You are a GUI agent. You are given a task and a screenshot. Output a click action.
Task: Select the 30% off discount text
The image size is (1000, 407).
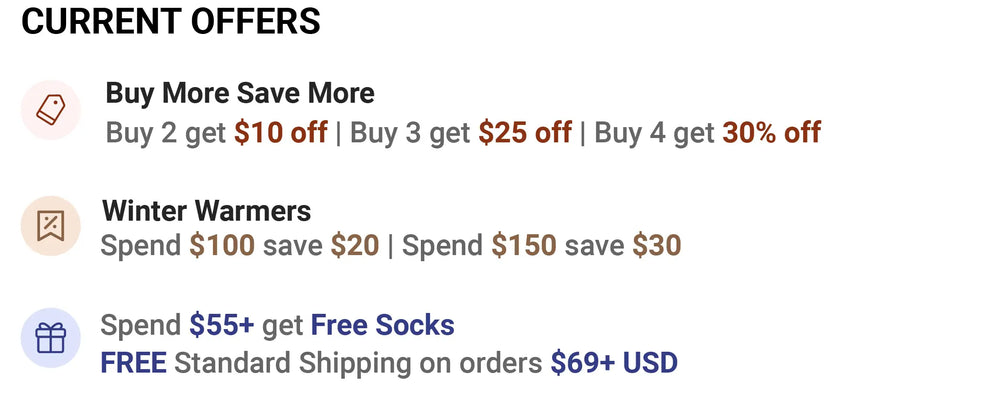click(771, 132)
